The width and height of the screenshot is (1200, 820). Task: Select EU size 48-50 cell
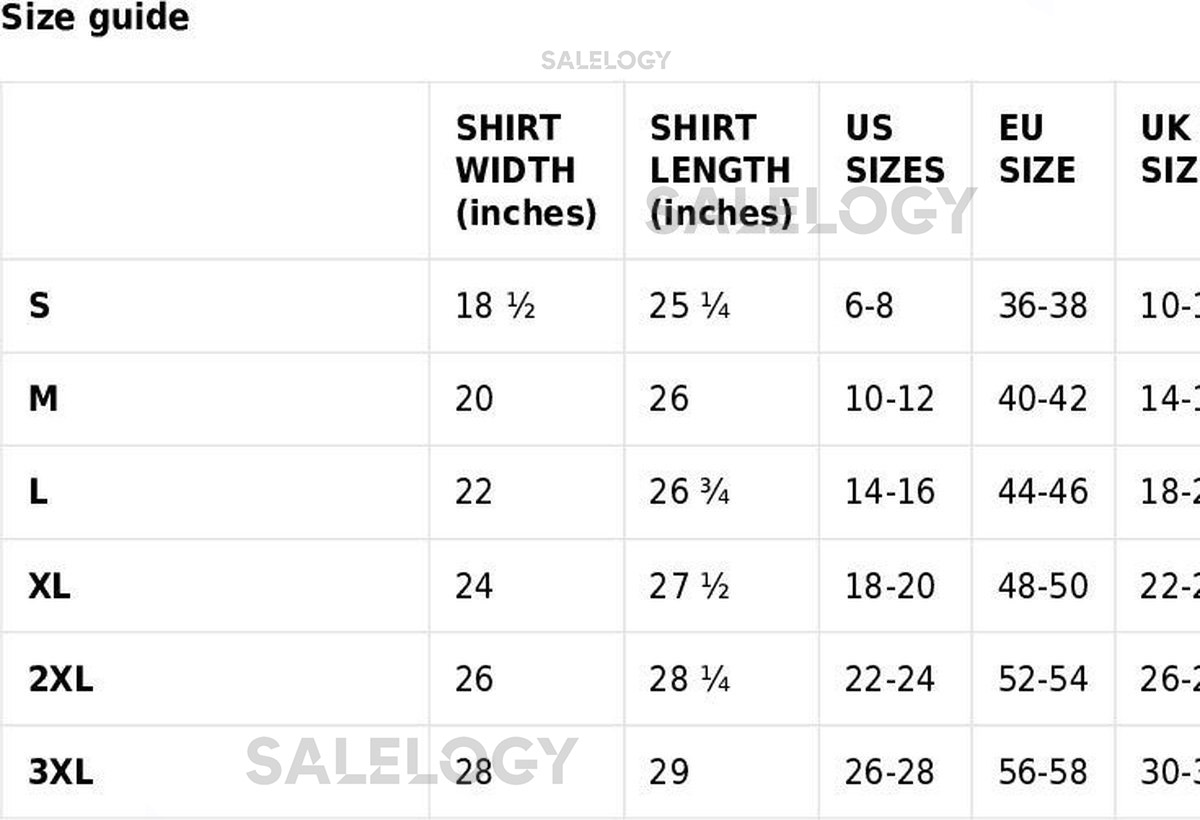click(1042, 586)
